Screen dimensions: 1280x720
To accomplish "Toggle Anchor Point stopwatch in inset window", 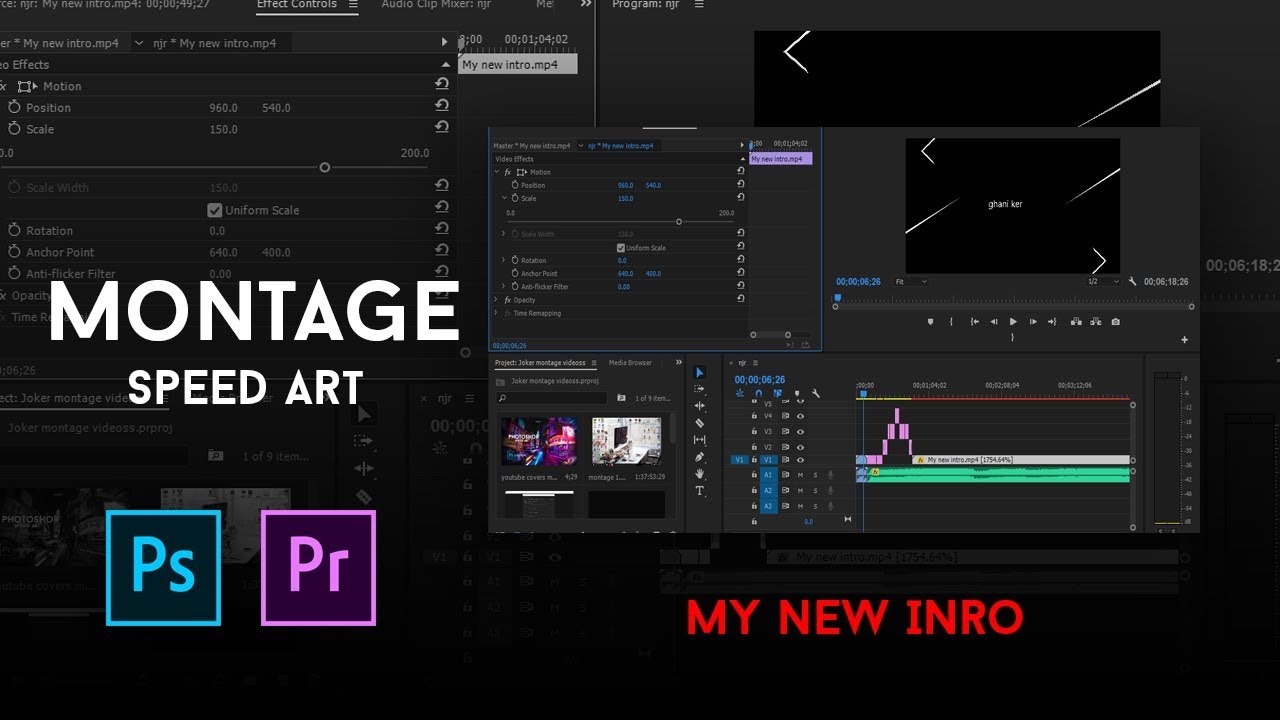I will click(515, 273).
